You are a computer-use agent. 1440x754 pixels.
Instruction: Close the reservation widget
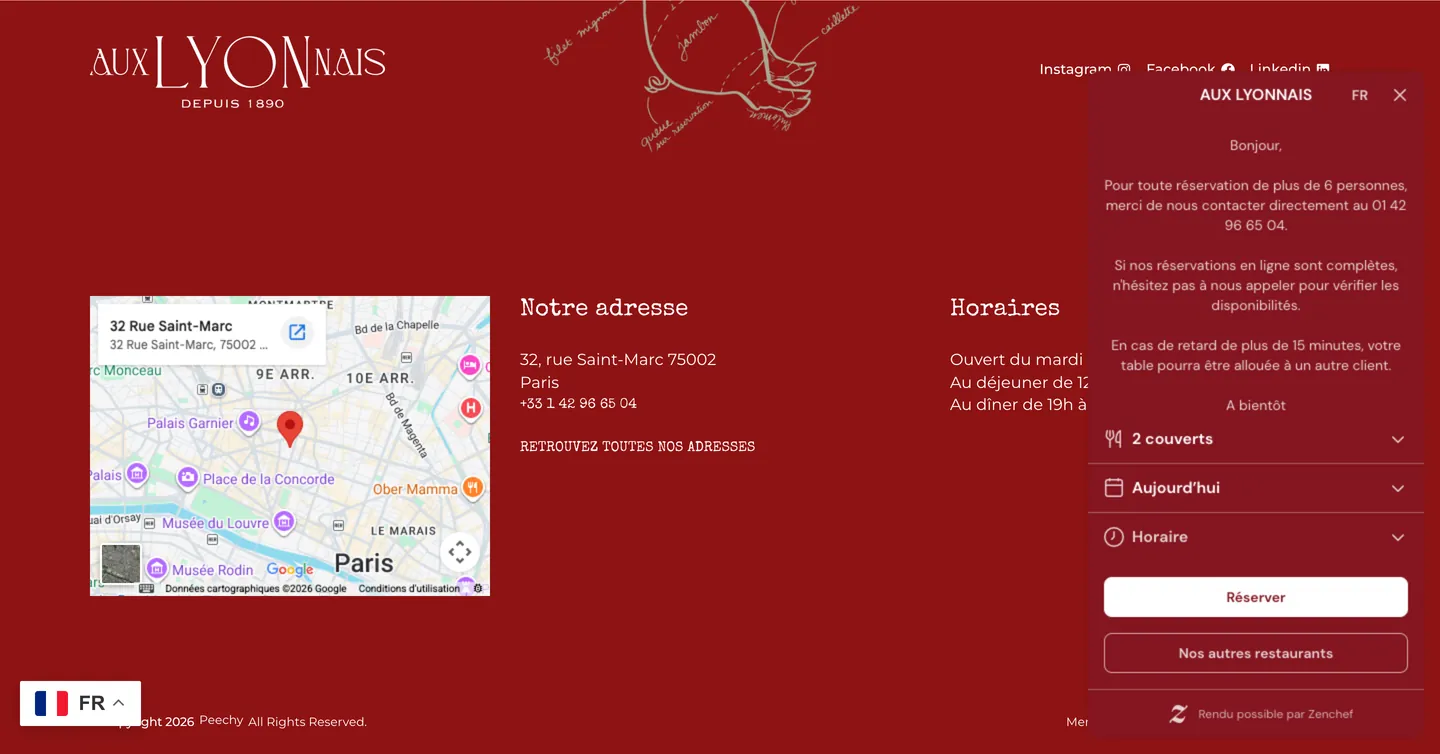1400,95
